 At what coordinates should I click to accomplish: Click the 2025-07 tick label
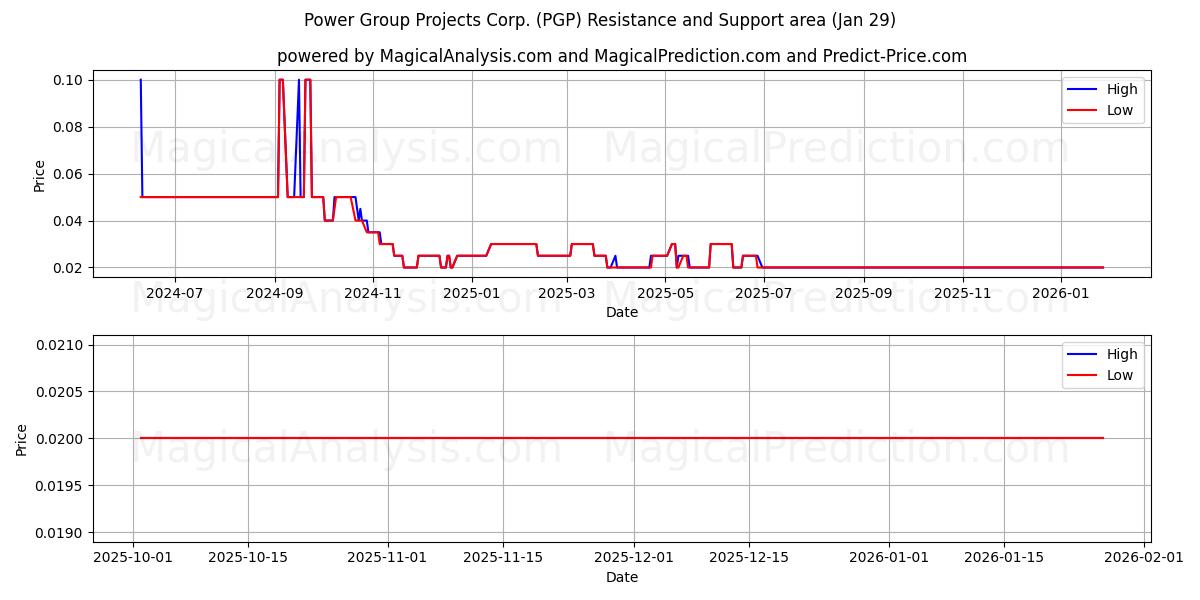coord(764,294)
